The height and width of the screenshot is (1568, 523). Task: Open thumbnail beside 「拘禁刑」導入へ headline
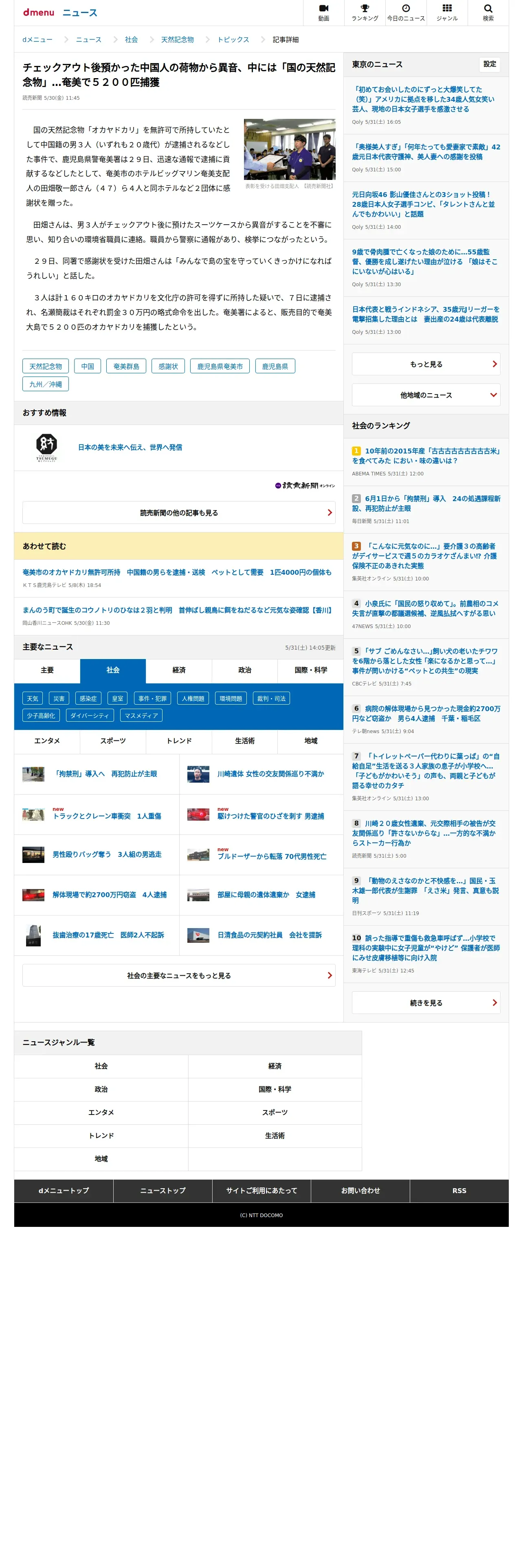(x=33, y=774)
